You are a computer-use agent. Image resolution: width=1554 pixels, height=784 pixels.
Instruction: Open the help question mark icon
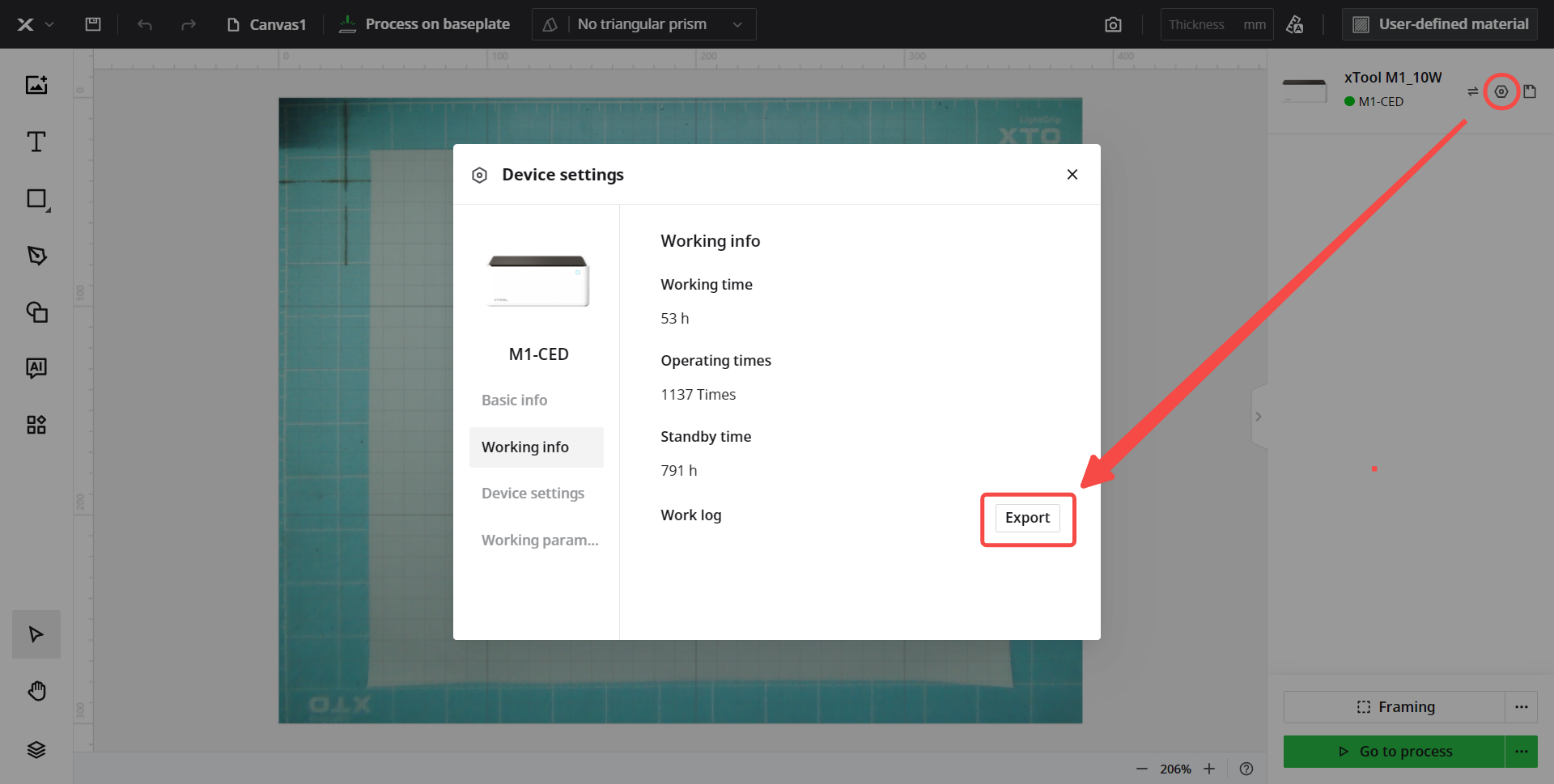click(x=1246, y=769)
